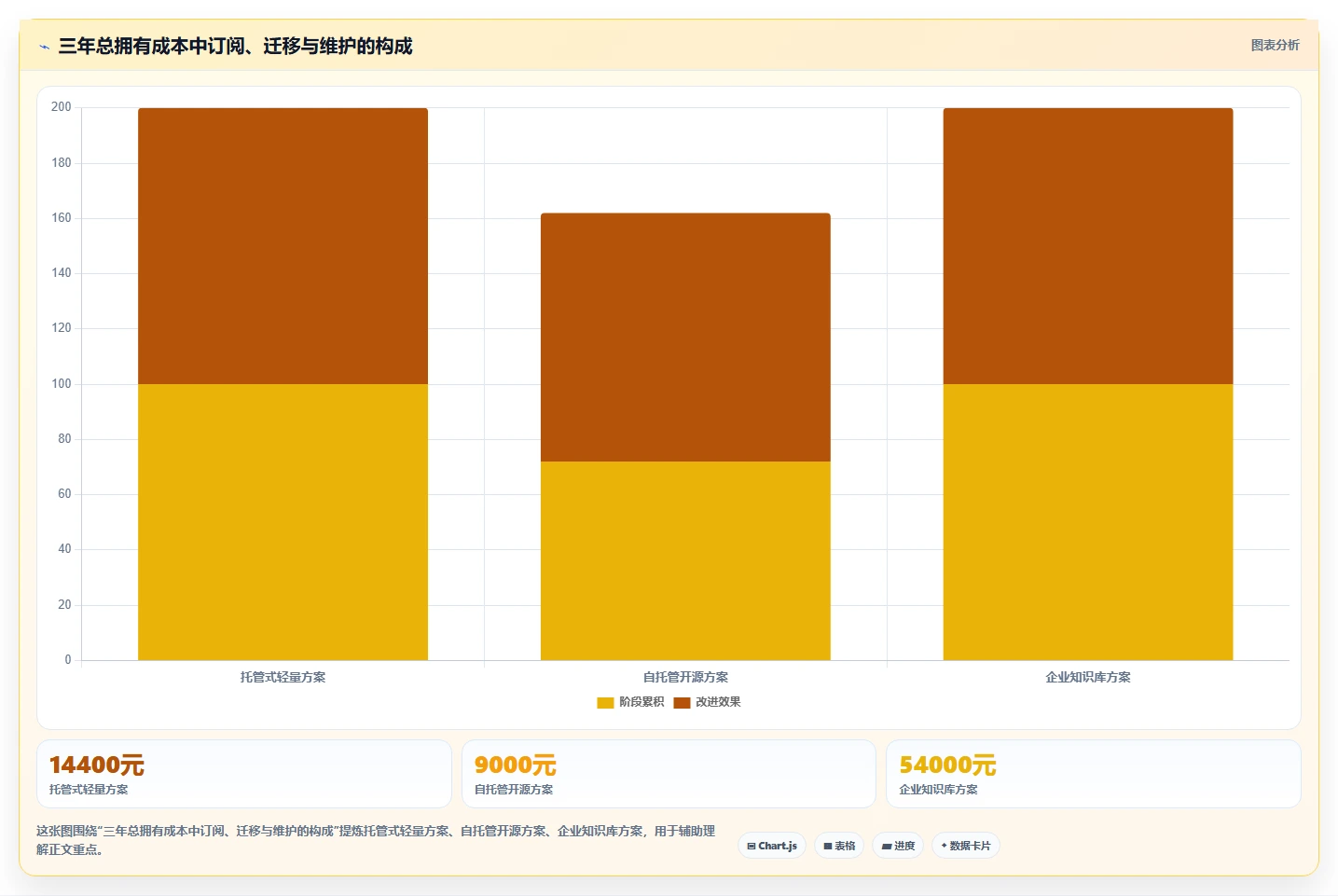Open the 54000元 data card
The width and height of the screenshot is (1338, 896).
(x=1093, y=774)
